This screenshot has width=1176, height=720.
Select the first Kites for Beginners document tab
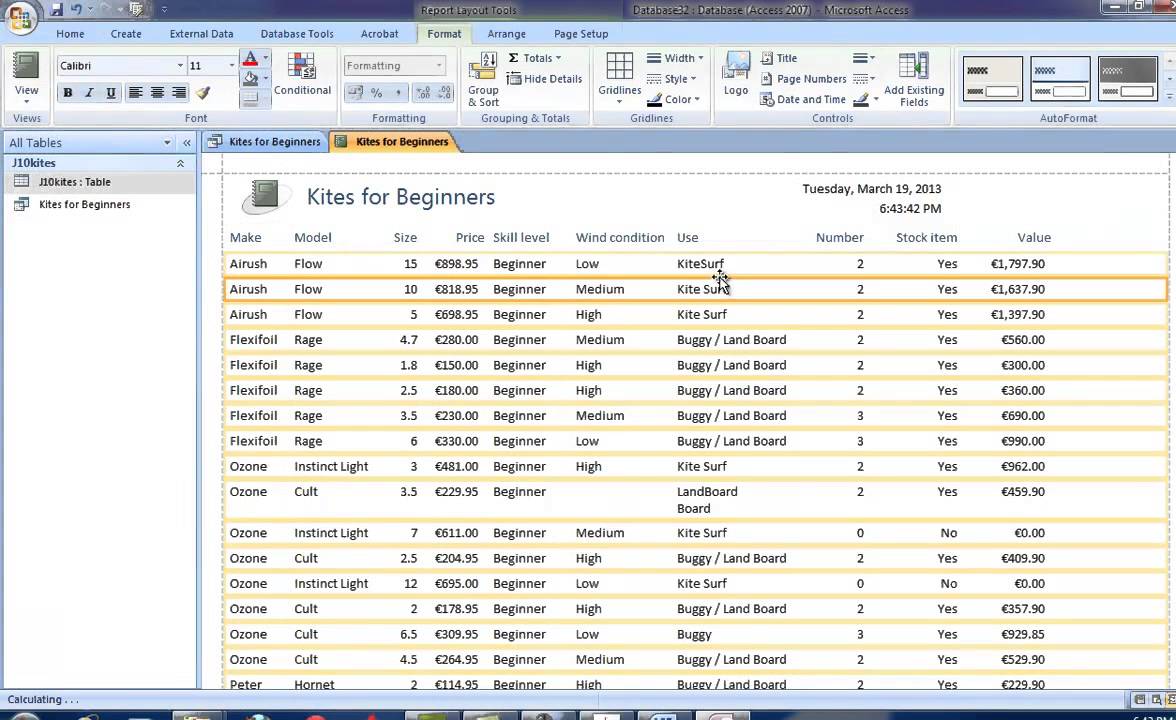[x=265, y=141]
